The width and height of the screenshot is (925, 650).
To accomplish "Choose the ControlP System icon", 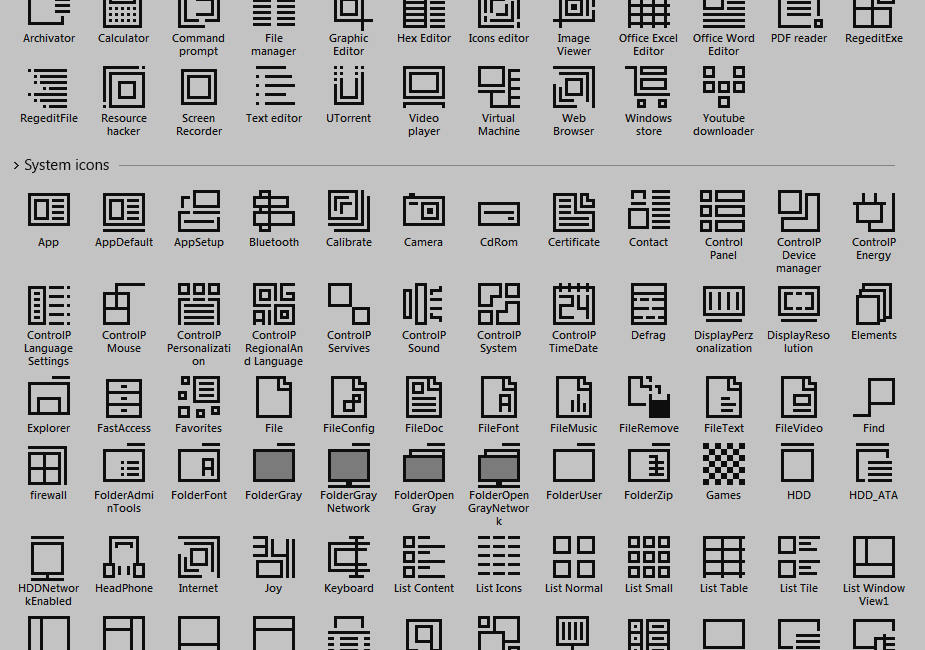I will coord(498,304).
